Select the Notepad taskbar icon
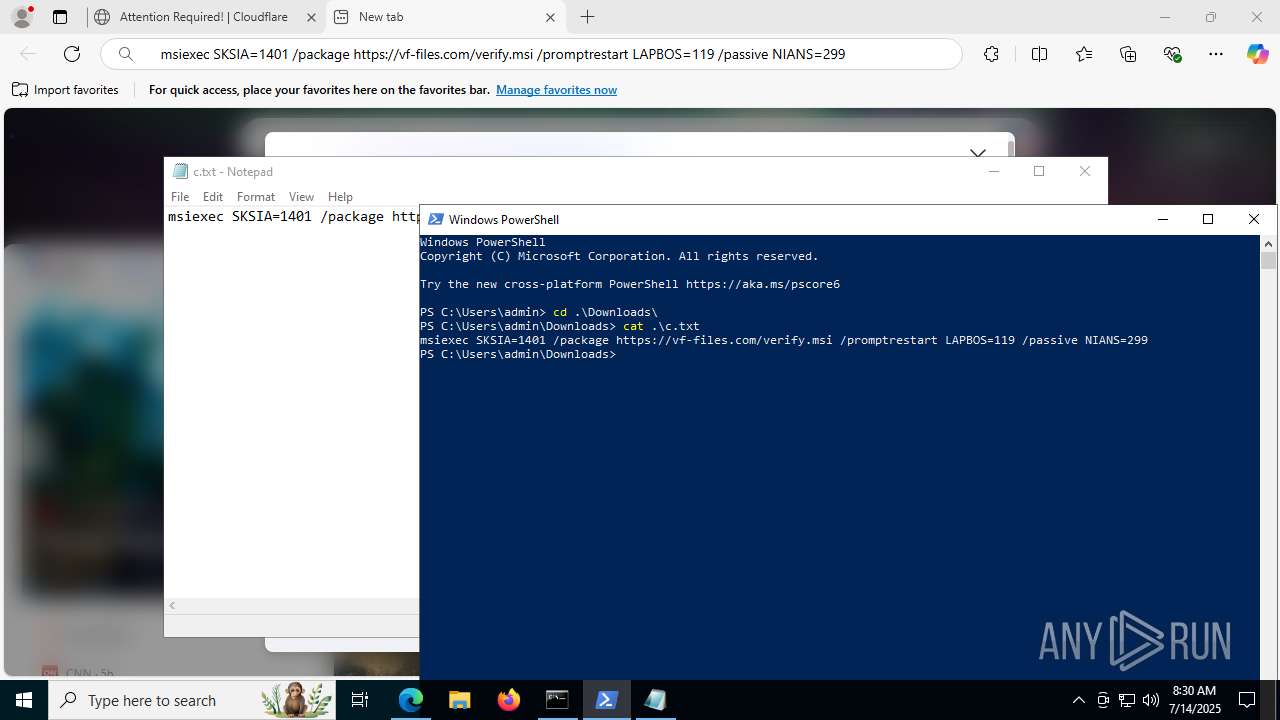 pos(655,700)
